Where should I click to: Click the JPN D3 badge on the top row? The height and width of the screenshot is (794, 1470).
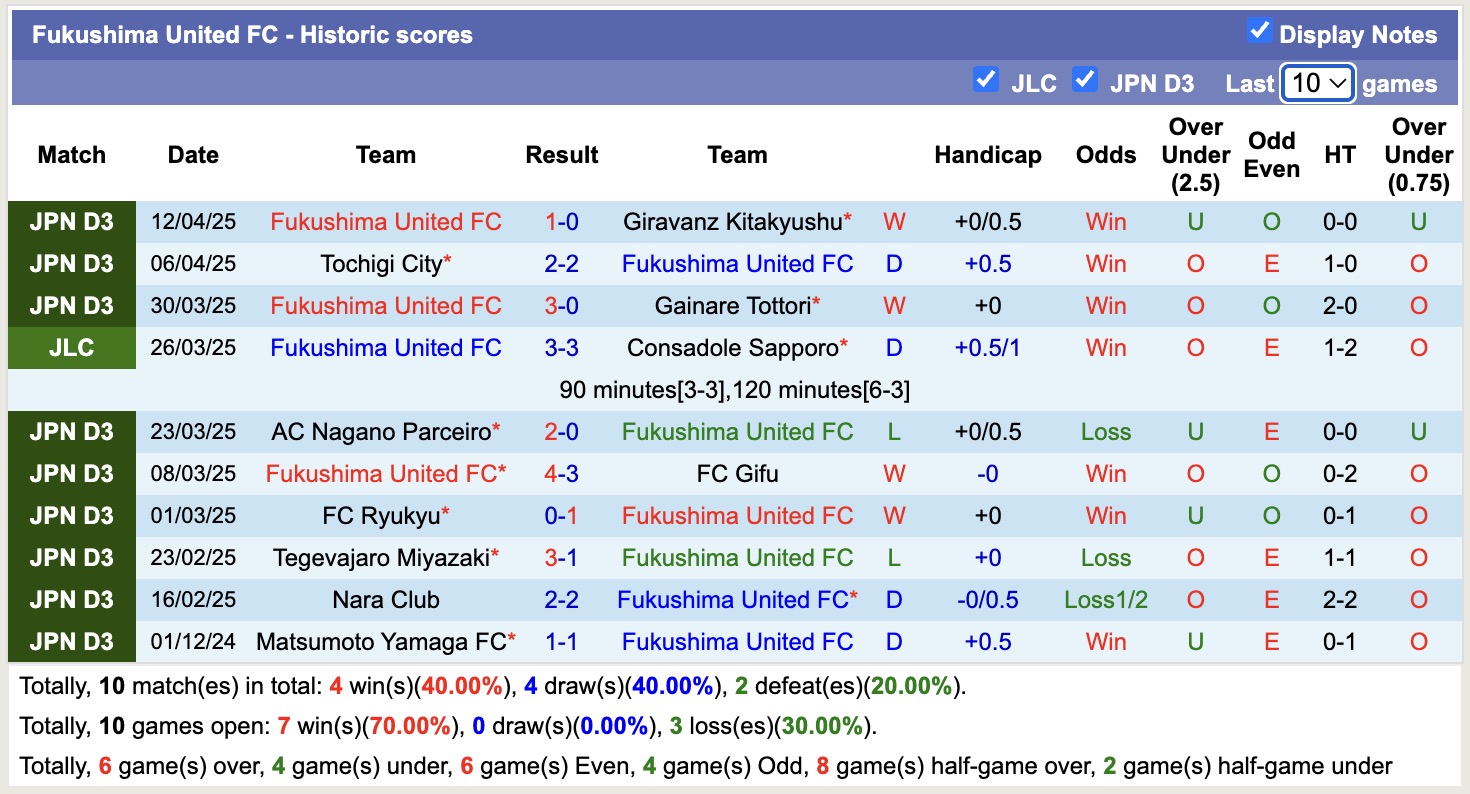71,221
